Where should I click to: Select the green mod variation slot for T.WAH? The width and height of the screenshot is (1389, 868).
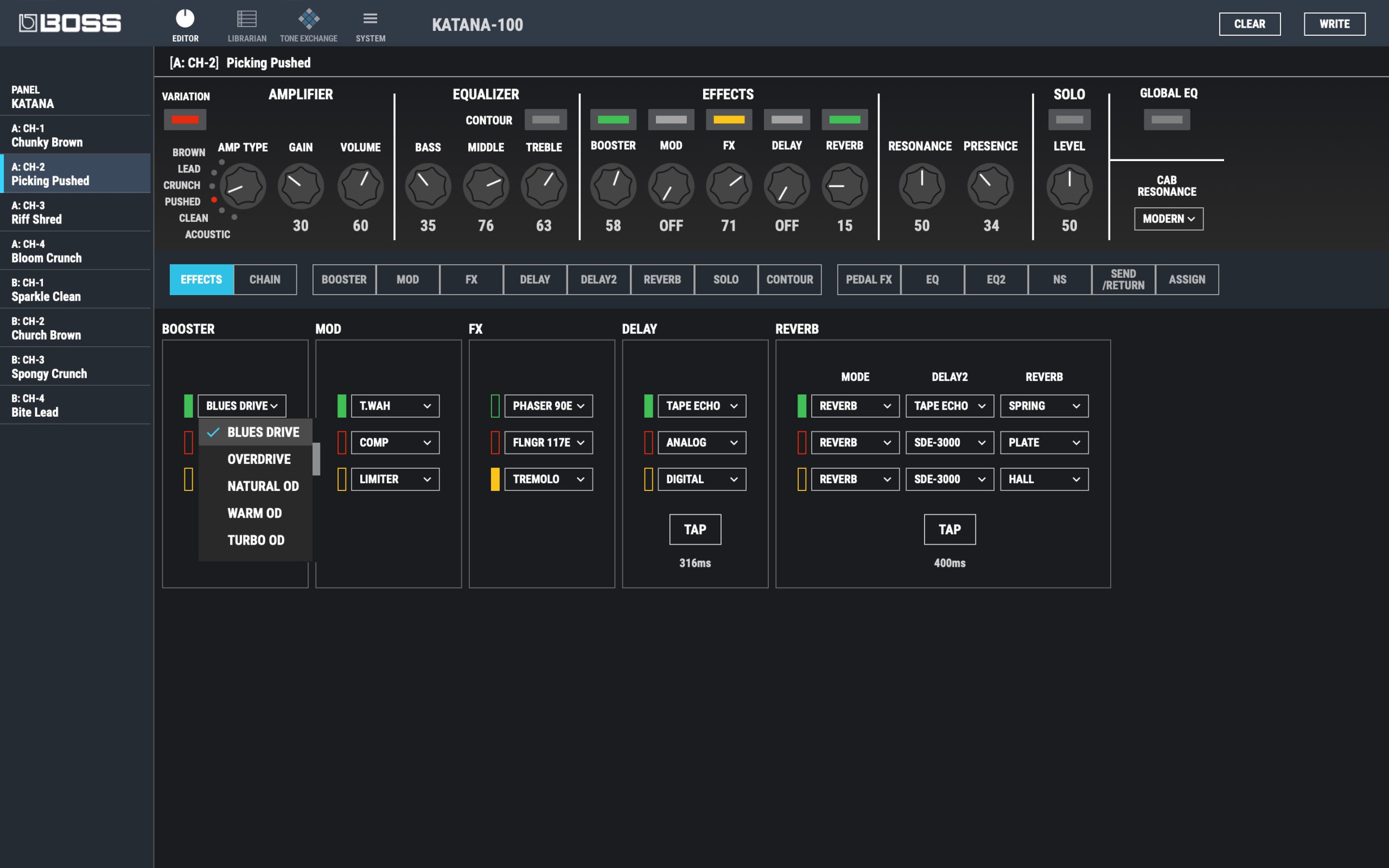[342, 406]
